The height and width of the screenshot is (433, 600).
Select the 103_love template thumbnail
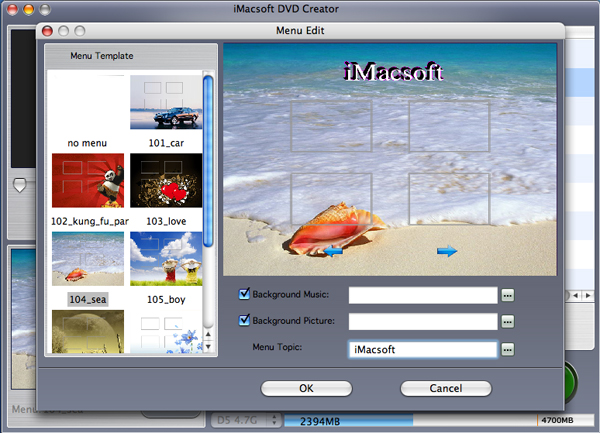coord(166,180)
